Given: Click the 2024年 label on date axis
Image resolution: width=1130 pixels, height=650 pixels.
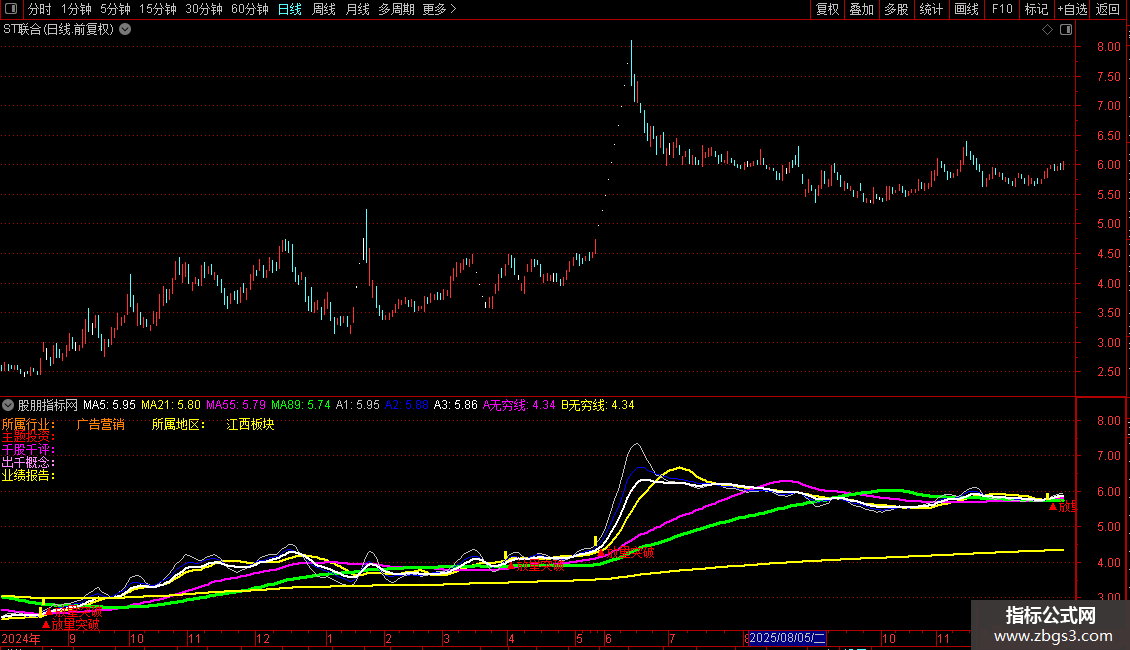Looking at the screenshot, I should point(21,638).
